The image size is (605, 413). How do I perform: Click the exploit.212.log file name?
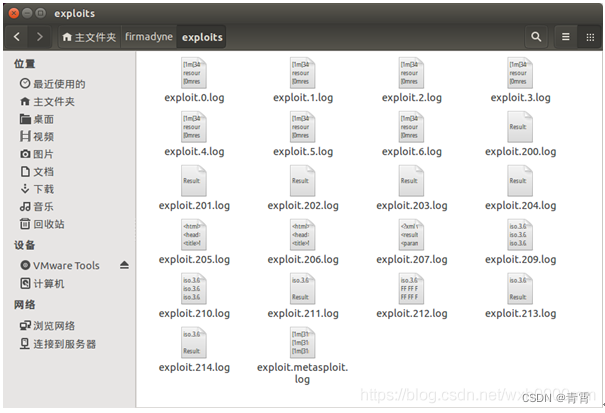pos(412,313)
